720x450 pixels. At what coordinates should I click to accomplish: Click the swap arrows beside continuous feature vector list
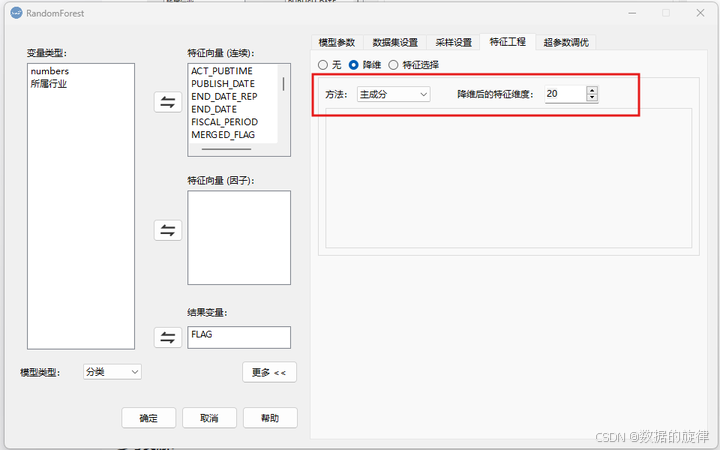tap(168, 102)
